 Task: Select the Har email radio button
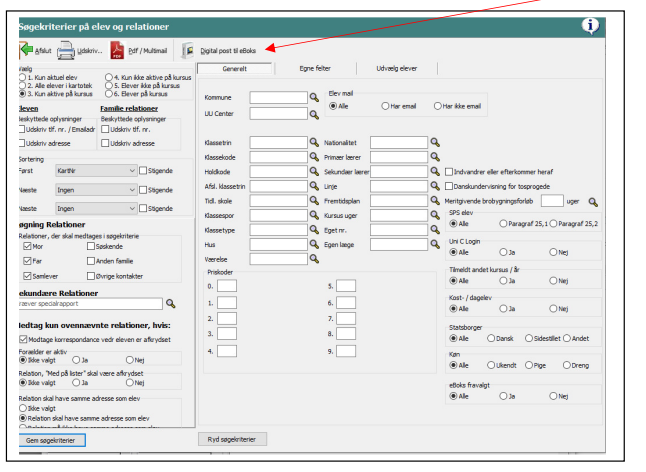(385, 106)
